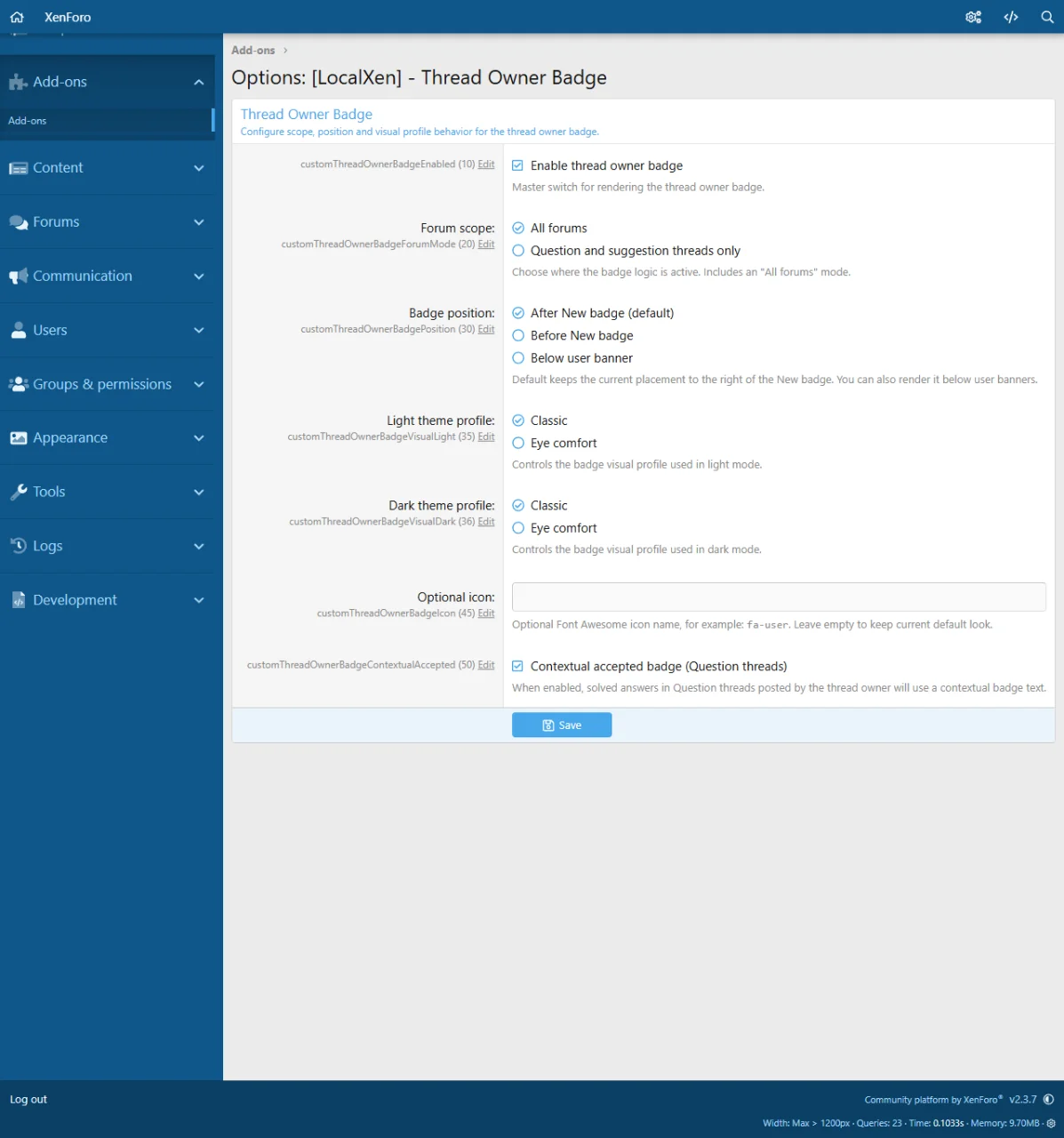The image size is (1064, 1138).
Task: Click the Optional icon text field
Action: coord(779,597)
